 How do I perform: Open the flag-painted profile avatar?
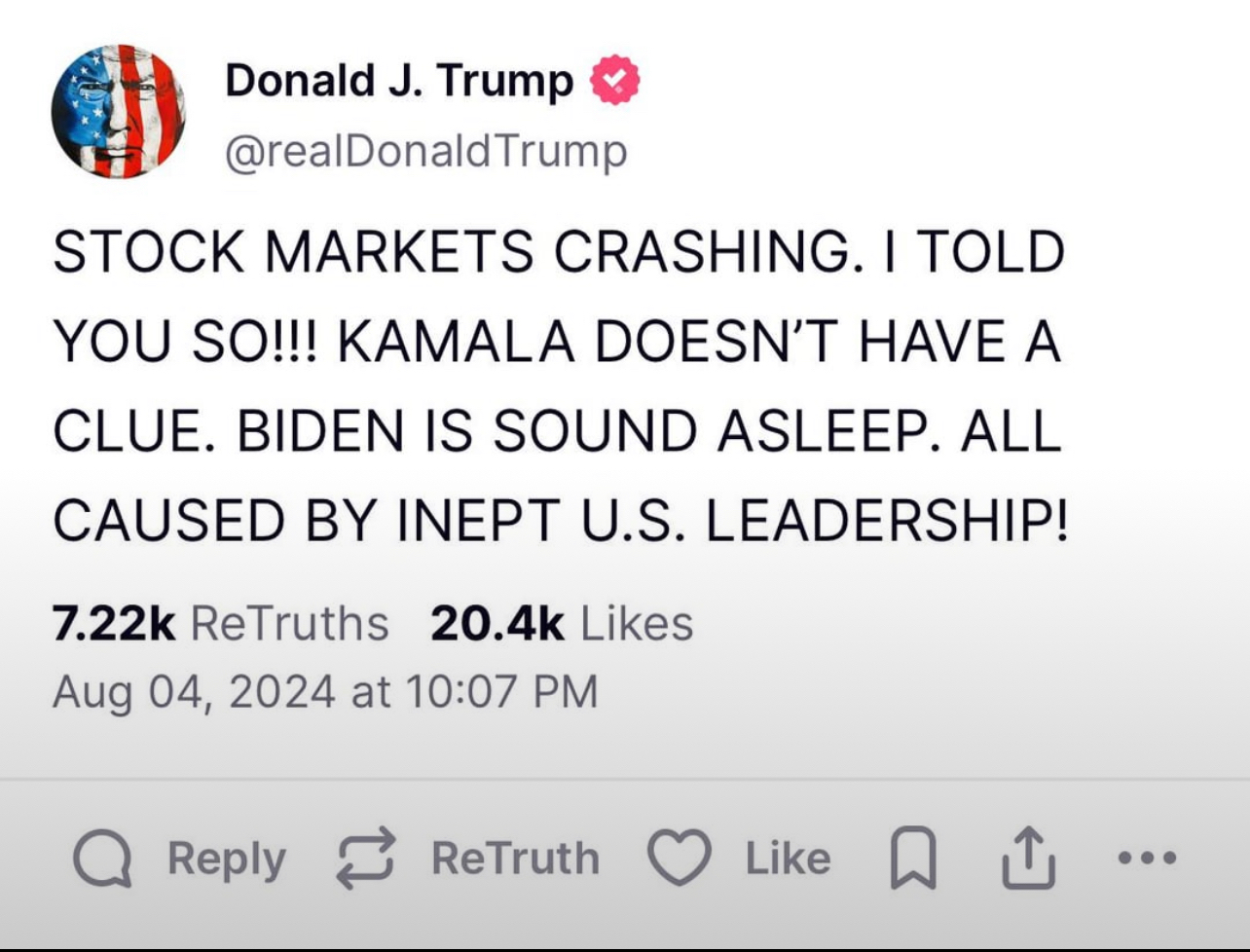click(119, 111)
